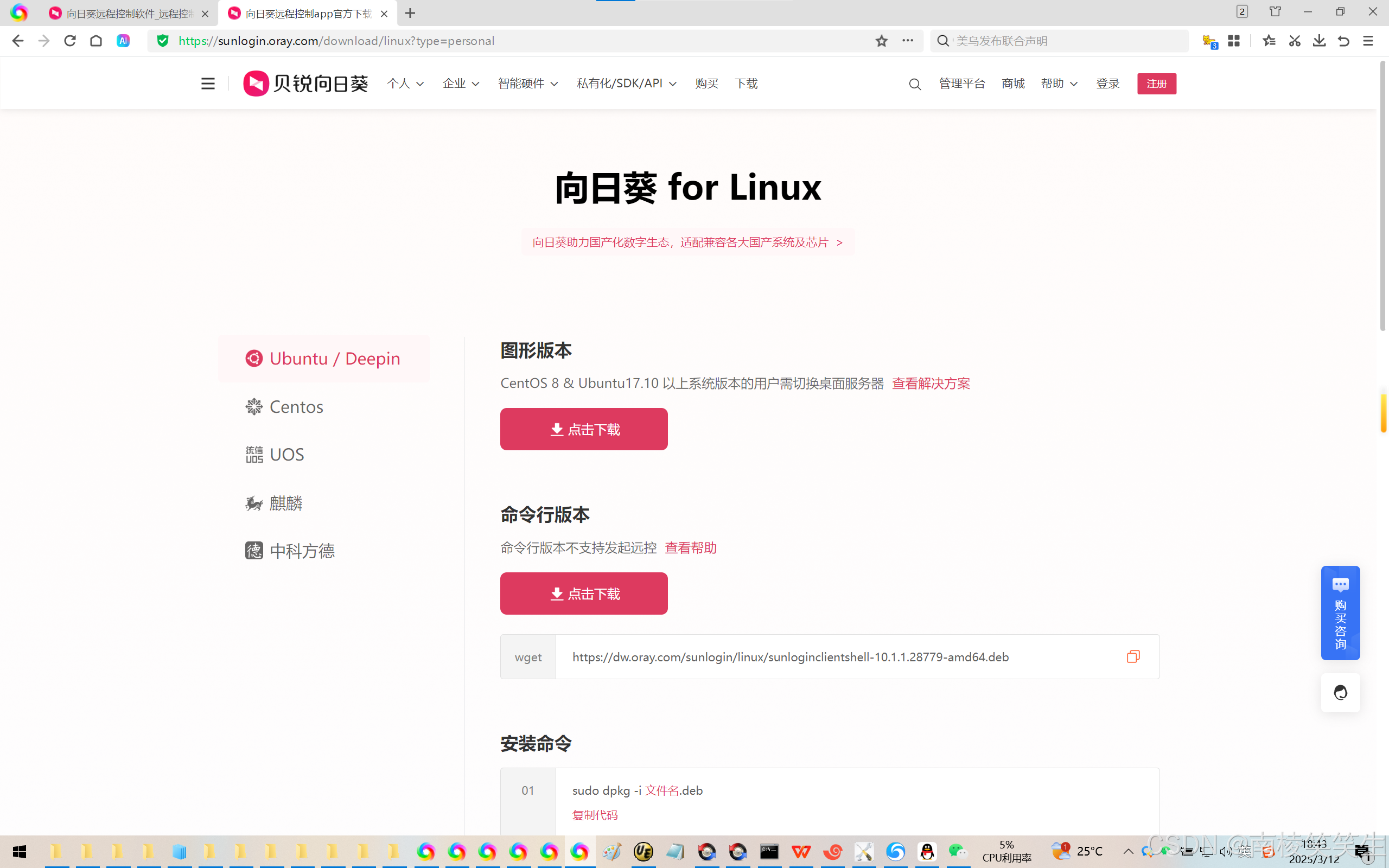Expand the 个人 dropdown menu
This screenshot has width=1389, height=868.
pyautogui.click(x=405, y=84)
